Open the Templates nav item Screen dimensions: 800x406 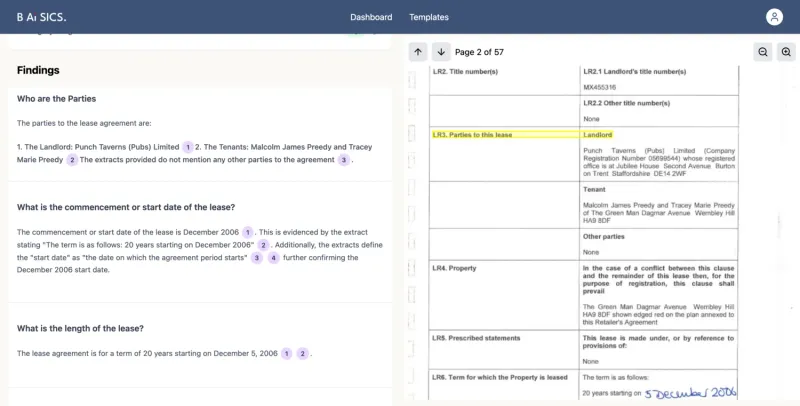429,17
